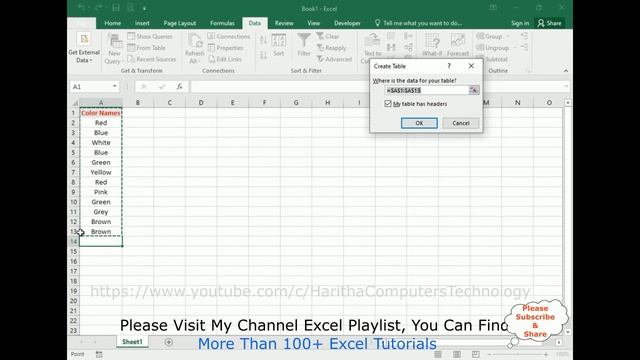Viewport: 640px width, 360px height.
Task: Open the Properties command in Connections group
Action: click(226, 48)
